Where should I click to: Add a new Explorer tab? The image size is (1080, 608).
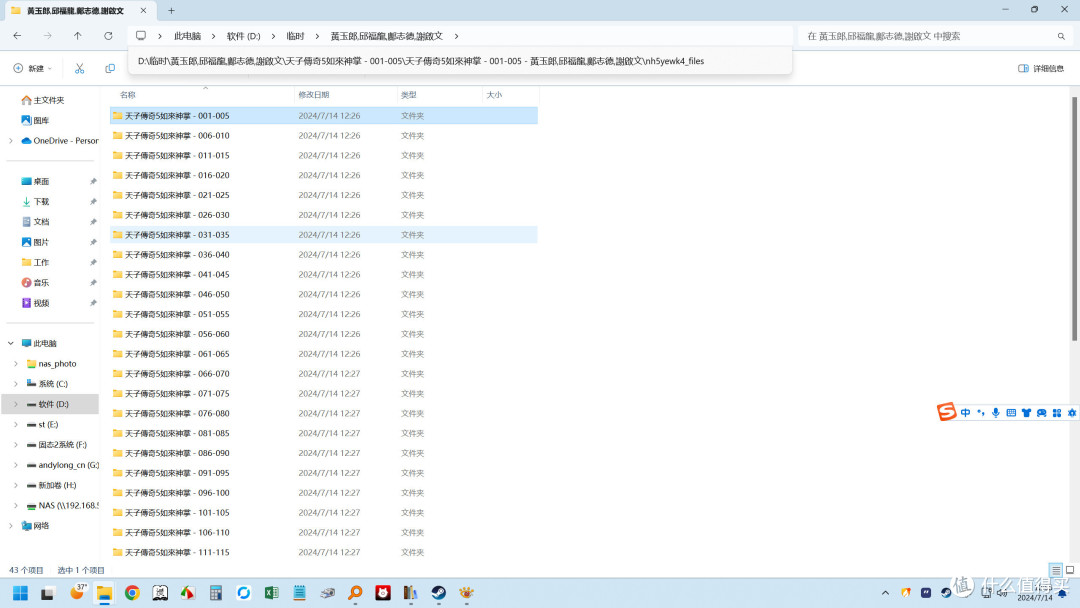click(172, 10)
